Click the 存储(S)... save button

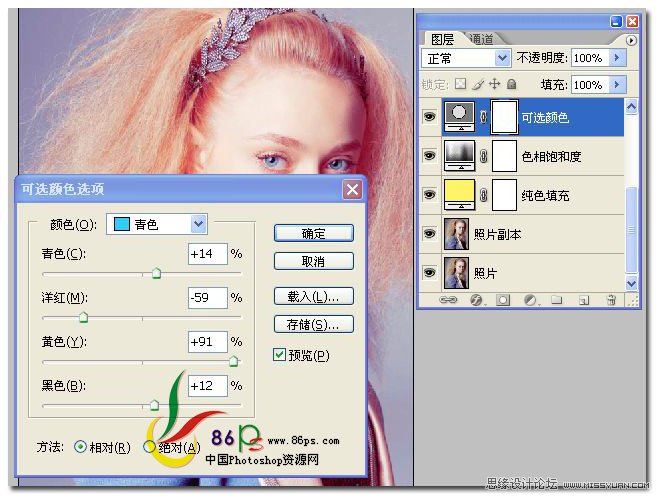click(x=314, y=324)
